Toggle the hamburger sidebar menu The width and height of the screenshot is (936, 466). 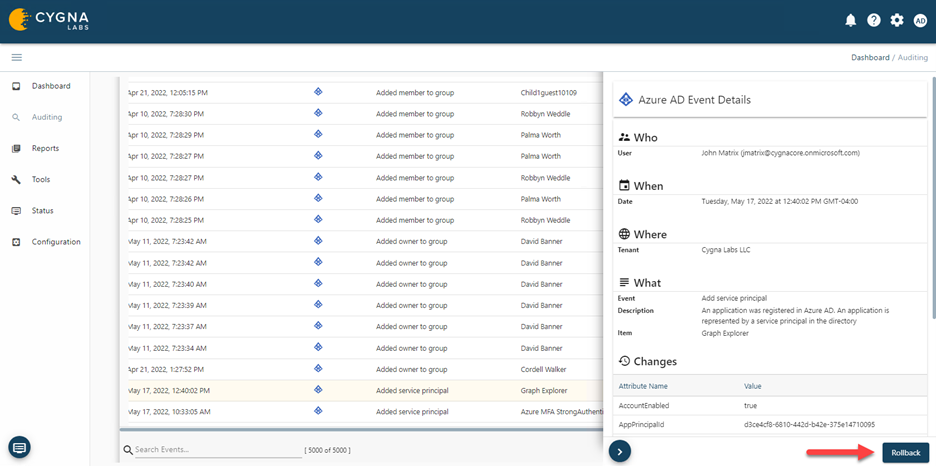coord(17,57)
